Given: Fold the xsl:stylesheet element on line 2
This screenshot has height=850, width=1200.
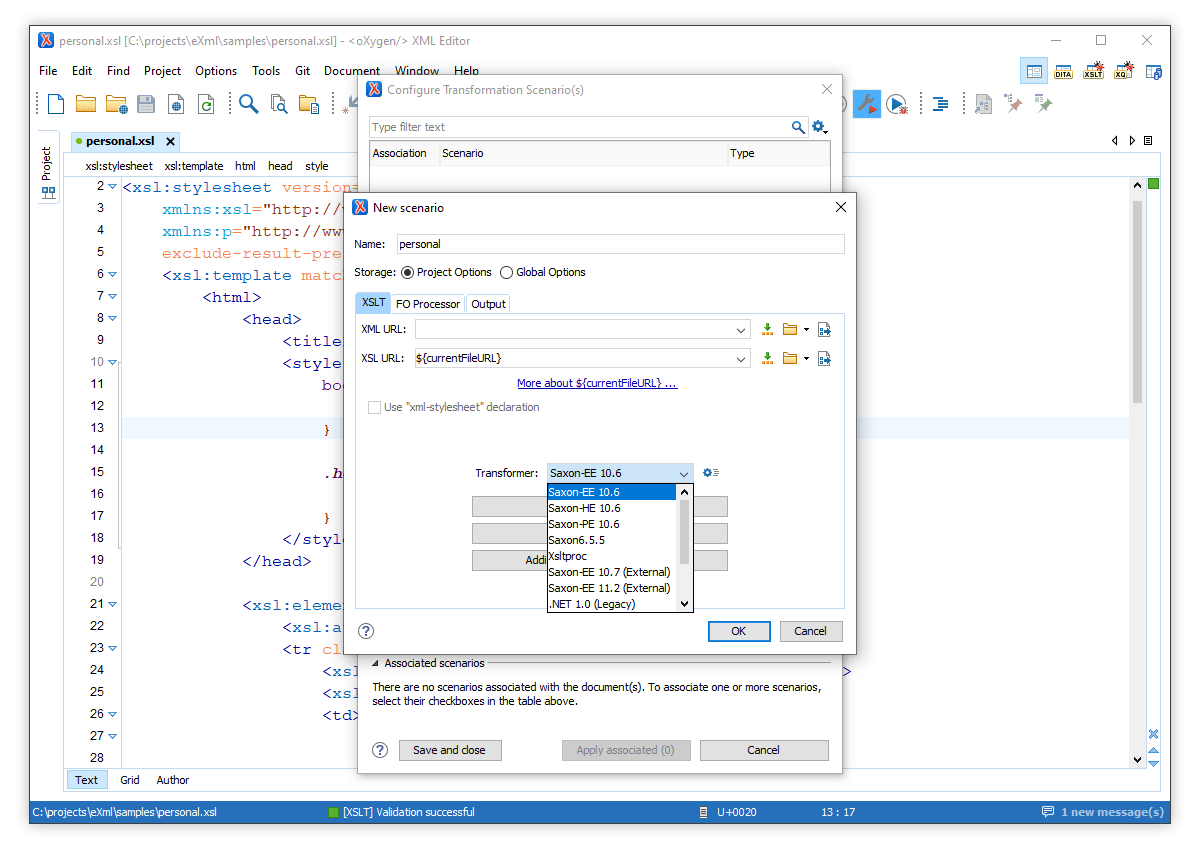Looking at the screenshot, I should [x=111, y=186].
